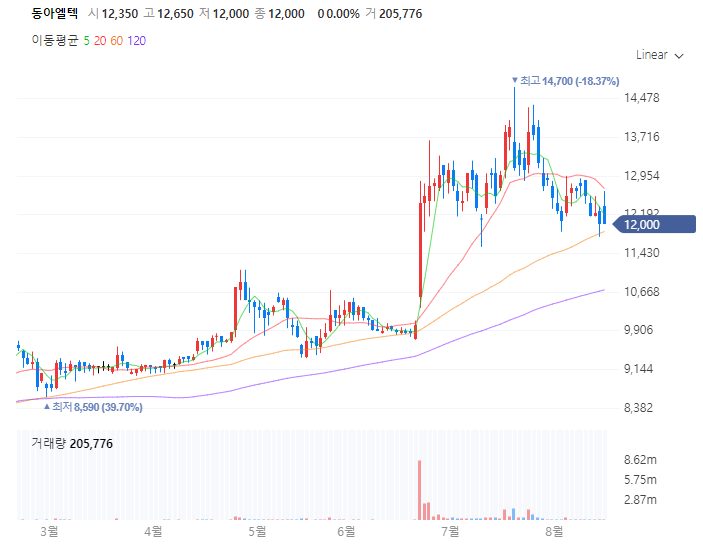Click the 9,906 price axis label

(x=639, y=330)
